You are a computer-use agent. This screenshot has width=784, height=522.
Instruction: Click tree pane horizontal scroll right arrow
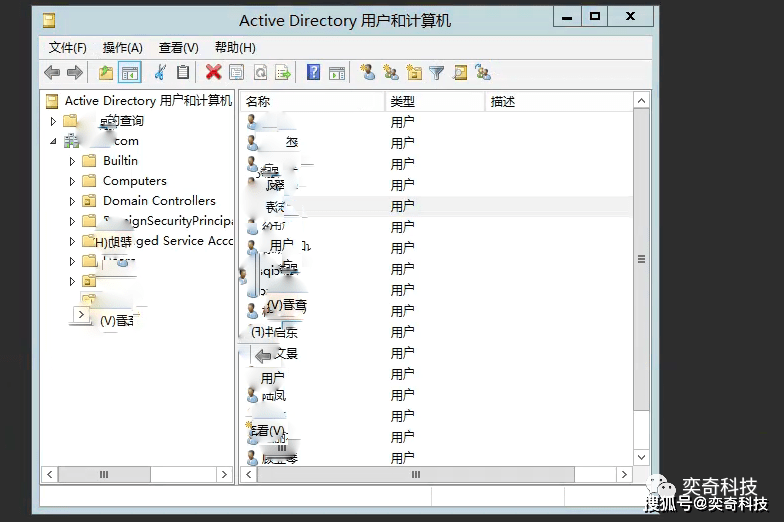[224, 474]
